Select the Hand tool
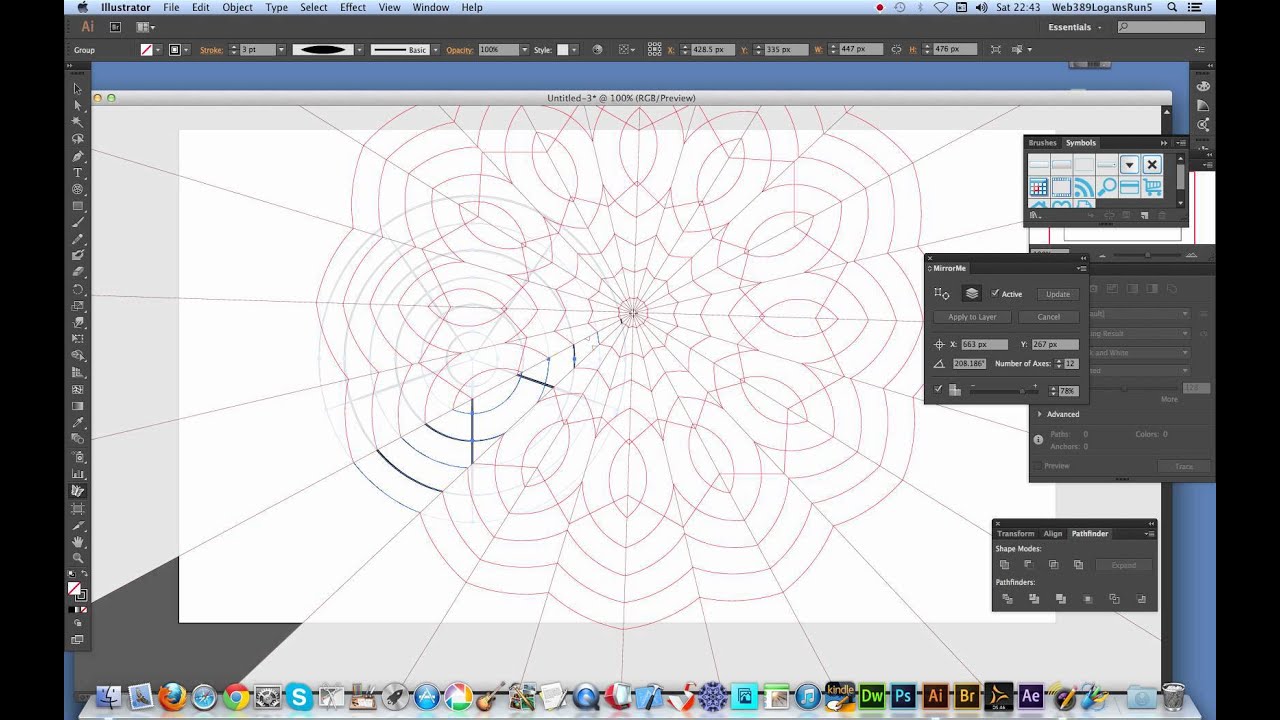This screenshot has height=720, width=1280. (x=77, y=542)
